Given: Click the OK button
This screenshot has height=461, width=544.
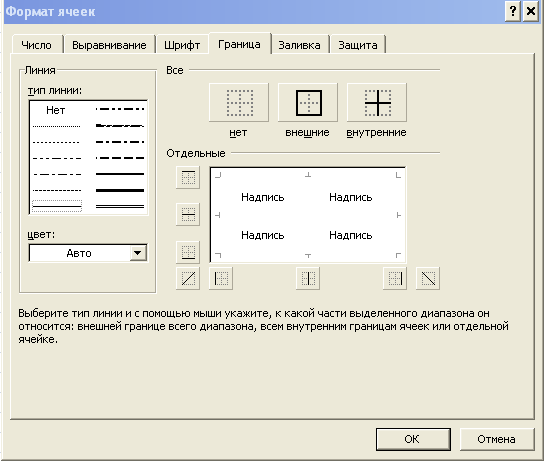Looking at the screenshot, I should point(413,439).
